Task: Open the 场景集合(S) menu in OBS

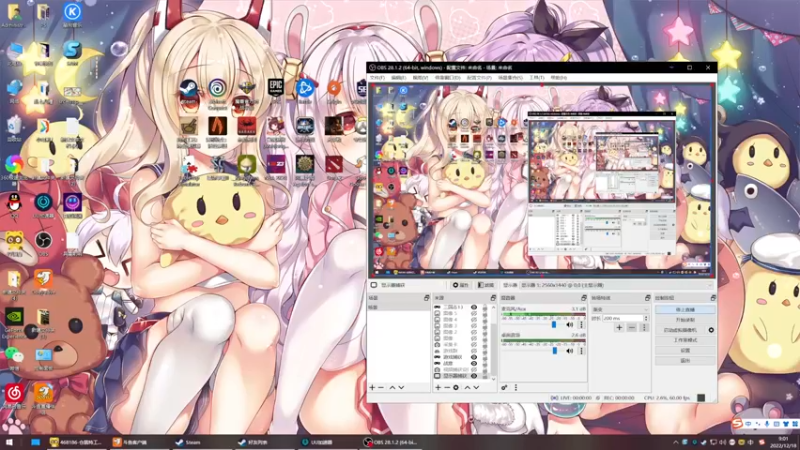Action: [x=510, y=78]
